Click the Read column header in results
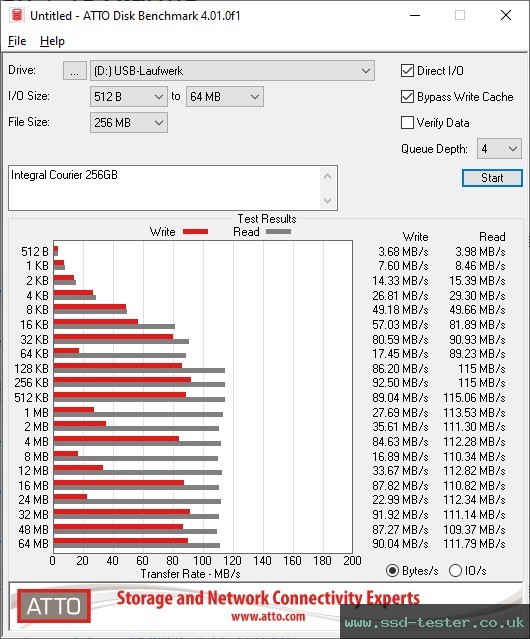This screenshot has height=639, width=530. pos(492,237)
